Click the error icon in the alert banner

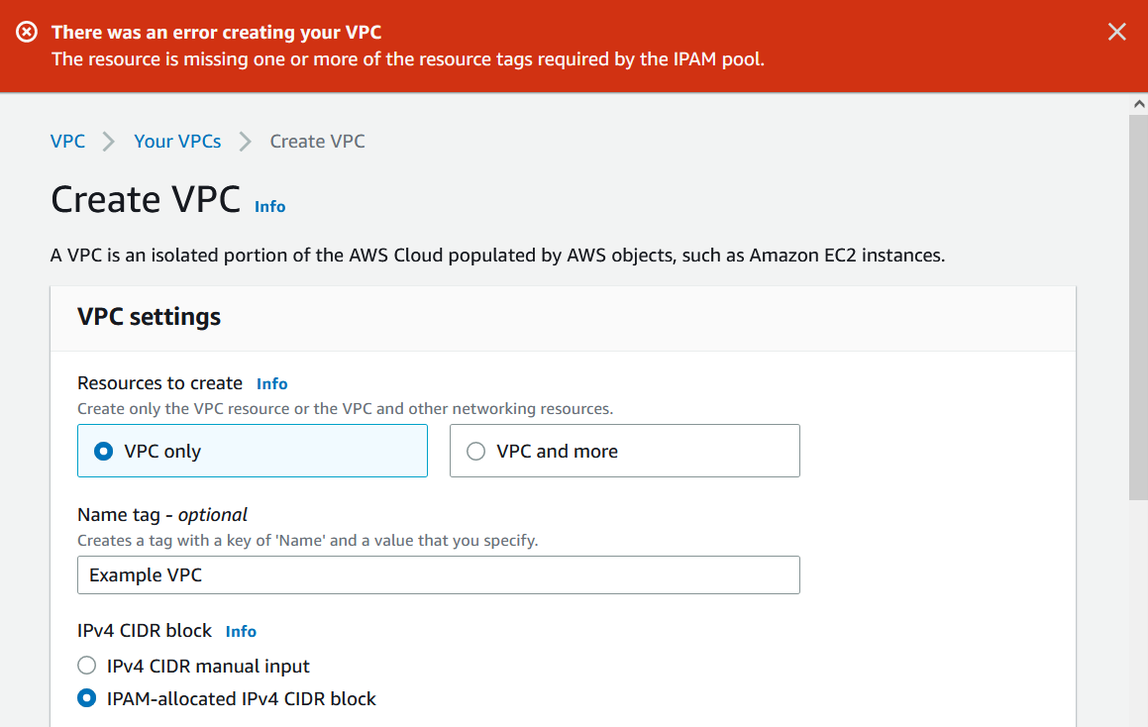[x=26, y=31]
